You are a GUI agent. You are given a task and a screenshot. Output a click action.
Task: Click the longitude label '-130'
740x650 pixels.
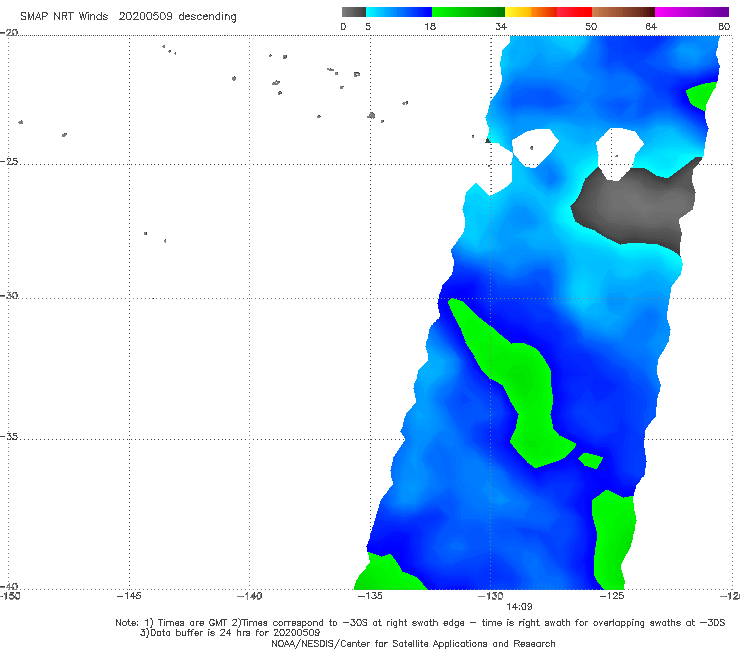(x=491, y=596)
